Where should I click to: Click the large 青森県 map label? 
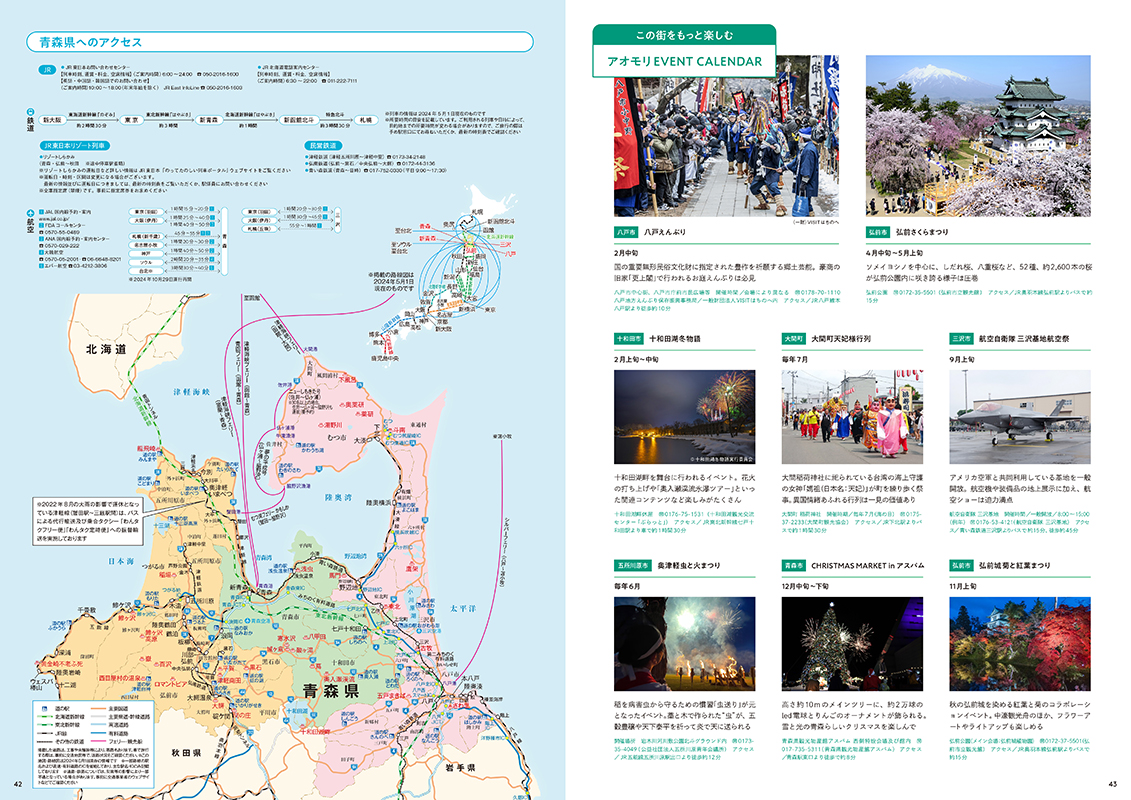[330, 691]
